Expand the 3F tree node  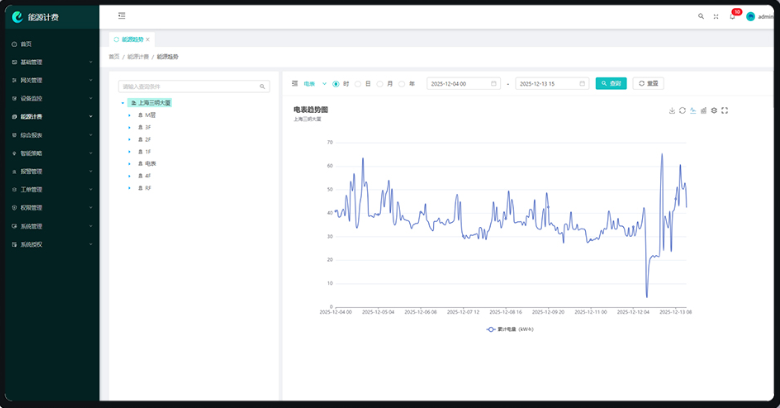[x=129, y=127]
